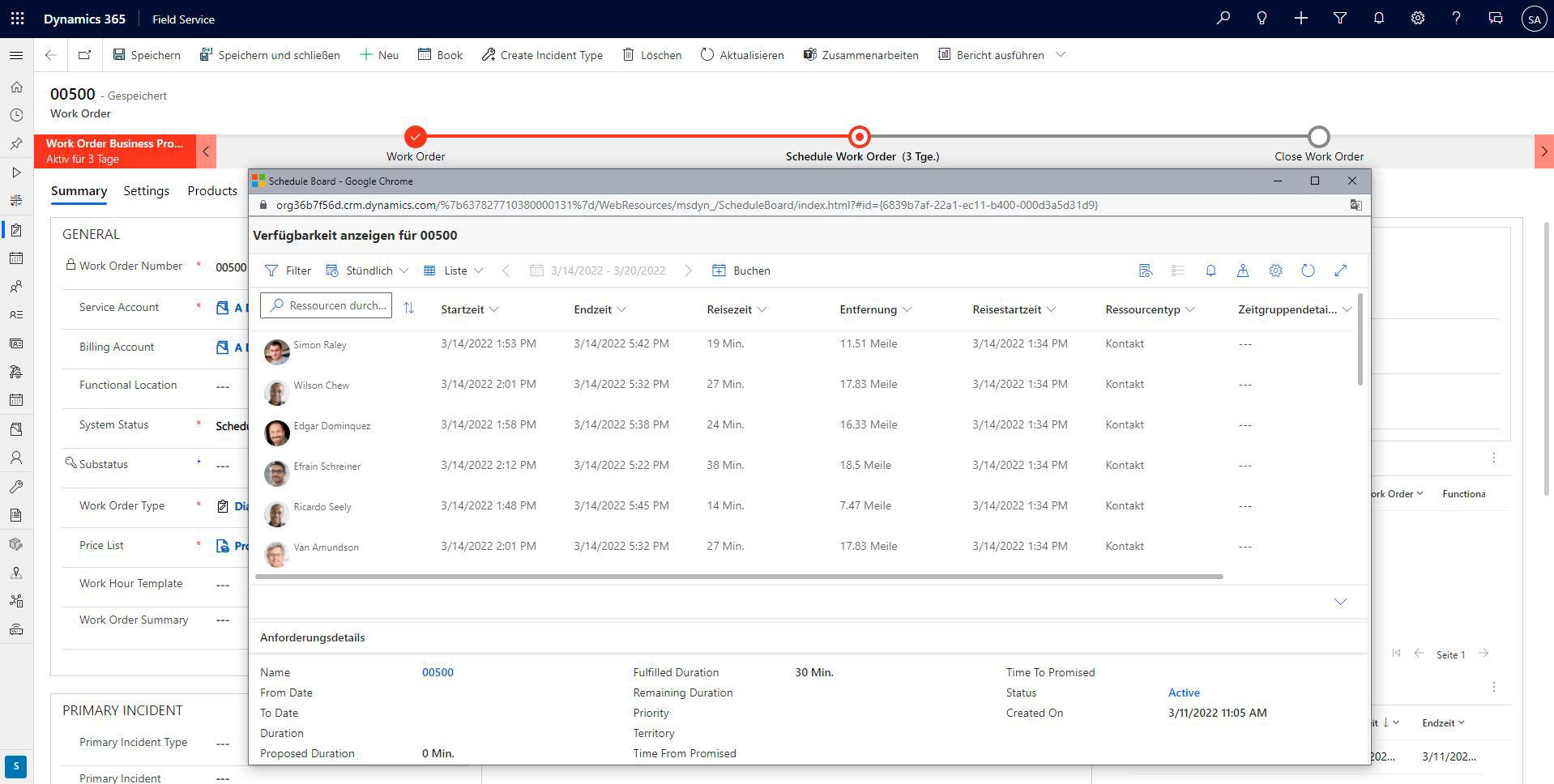Open the Stündlich view dropdown

[367, 271]
